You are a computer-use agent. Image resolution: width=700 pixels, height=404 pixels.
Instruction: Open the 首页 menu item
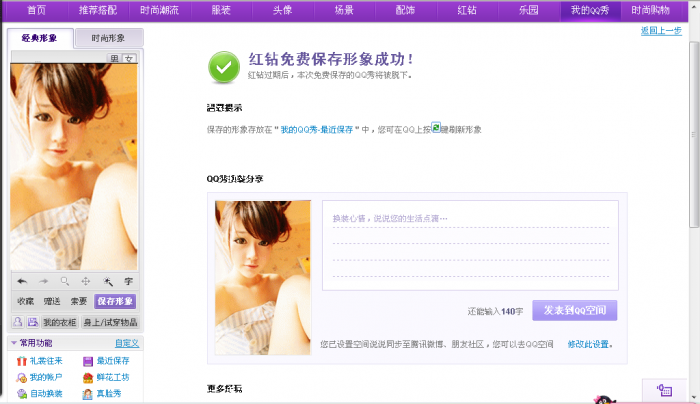37,10
